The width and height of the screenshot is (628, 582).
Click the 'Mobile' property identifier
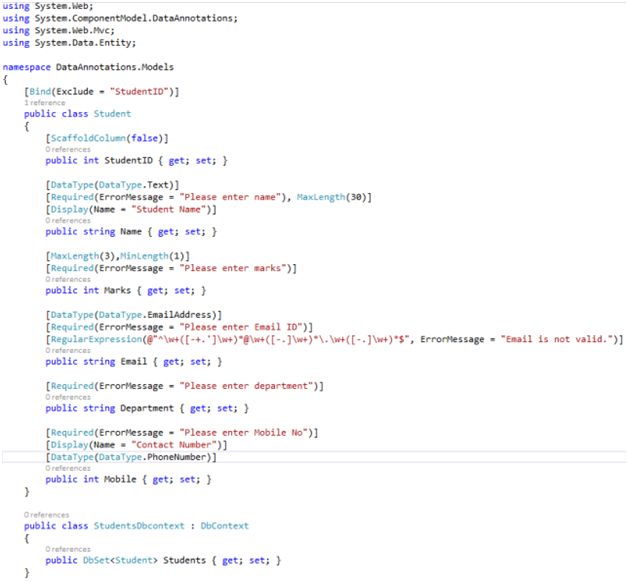(120, 479)
